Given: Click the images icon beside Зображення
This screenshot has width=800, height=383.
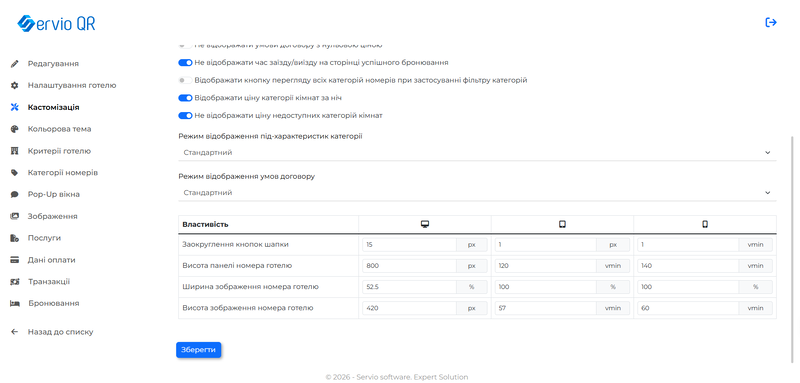Looking at the screenshot, I should pyautogui.click(x=14, y=216).
